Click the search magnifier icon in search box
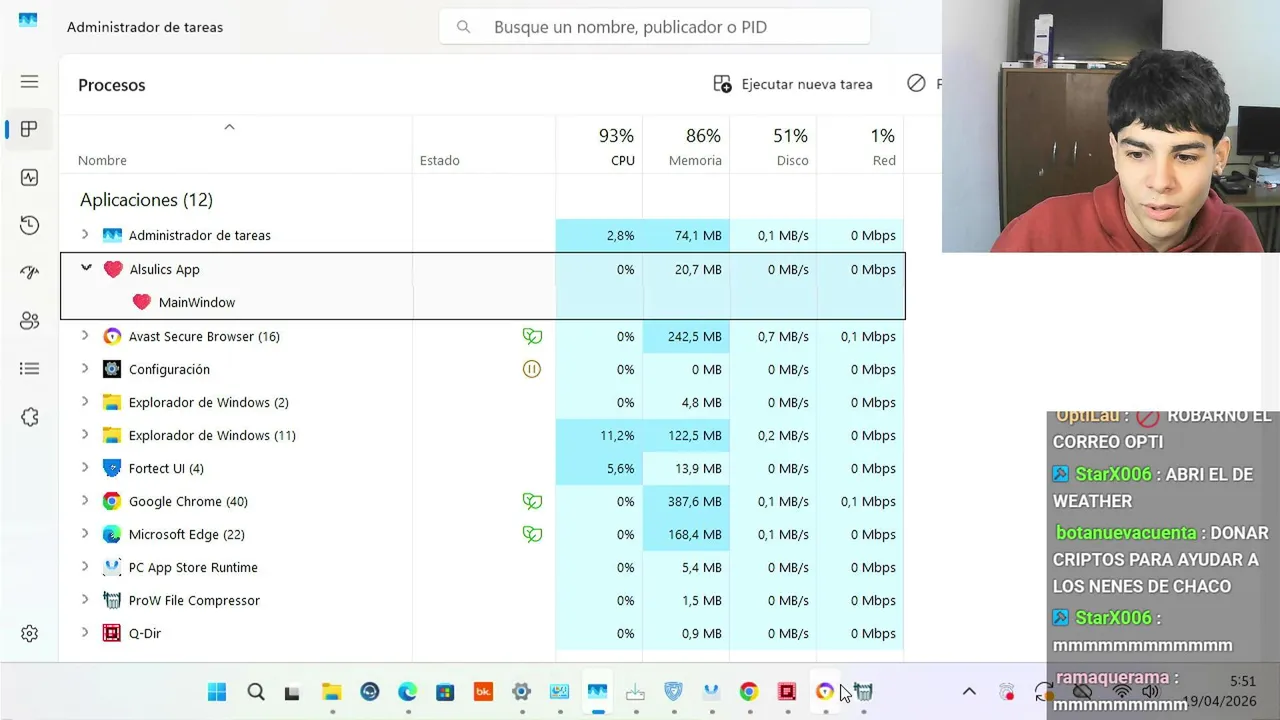Image resolution: width=1280 pixels, height=720 pixels. point(463,27)
